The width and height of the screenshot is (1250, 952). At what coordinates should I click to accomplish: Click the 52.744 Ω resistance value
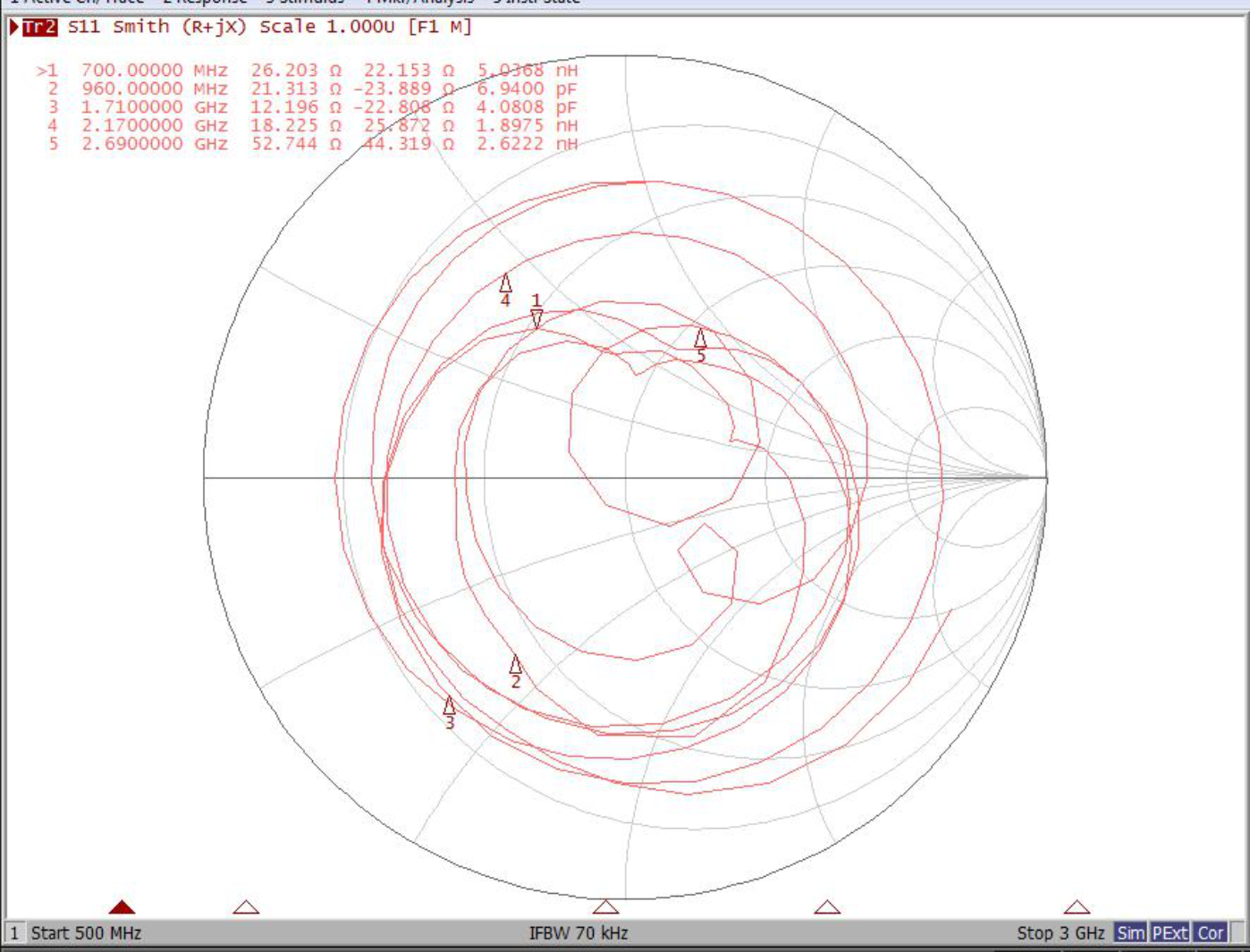pyautogui.click(x=296, y=144)
